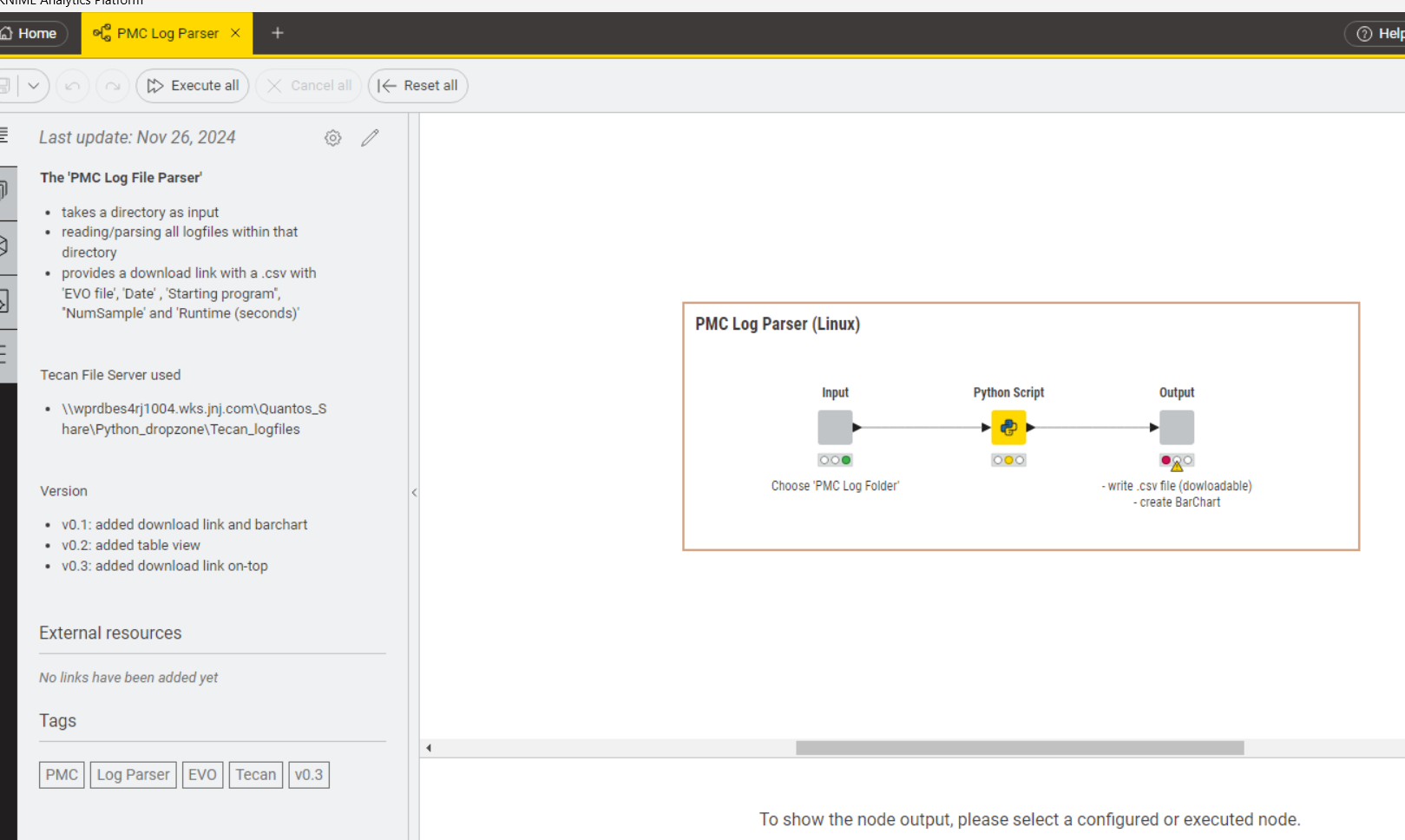Open a new workflow with the plus button
The height and width of the screenshot is (840, 1405).
(277, 33)
